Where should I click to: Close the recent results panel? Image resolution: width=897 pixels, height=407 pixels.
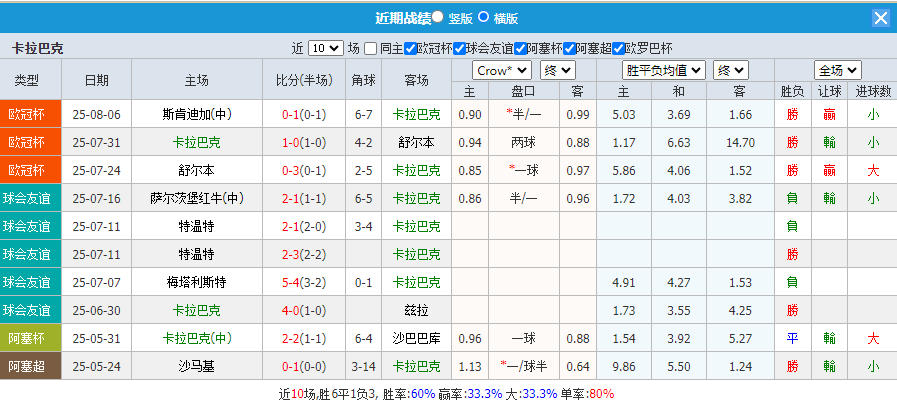coord(880,18)
